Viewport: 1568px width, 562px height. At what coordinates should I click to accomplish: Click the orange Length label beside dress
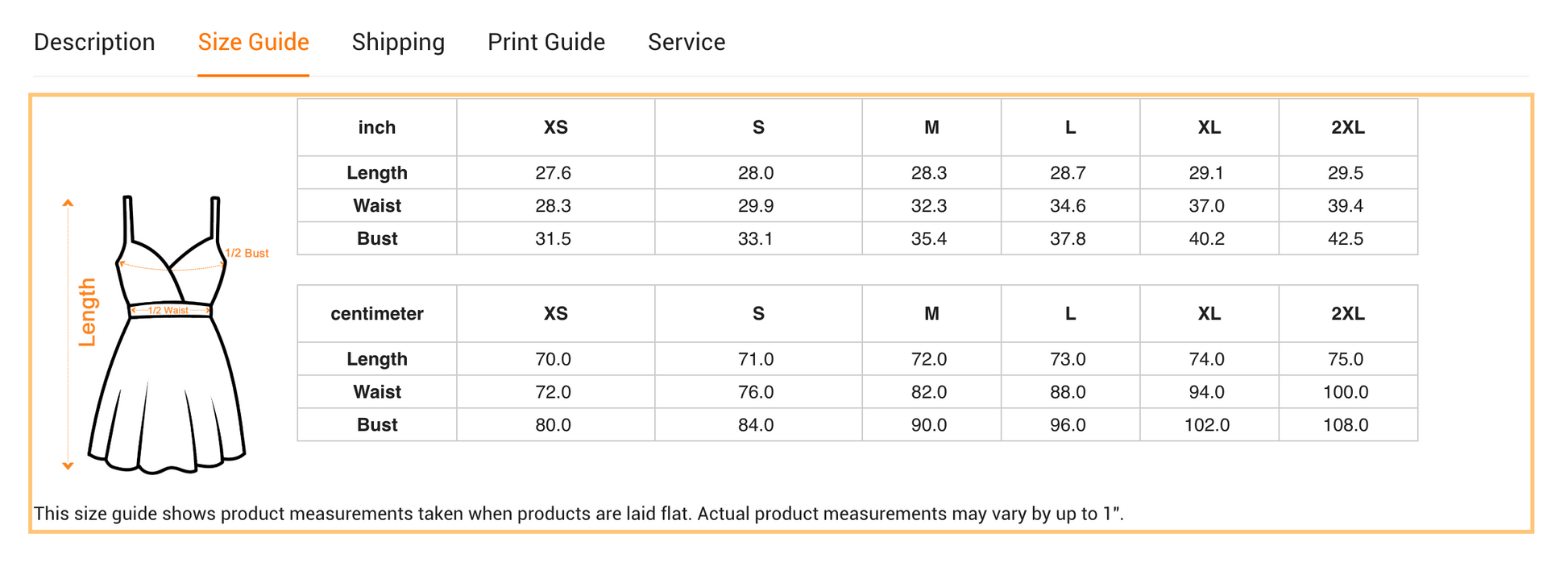pos(87,312)
